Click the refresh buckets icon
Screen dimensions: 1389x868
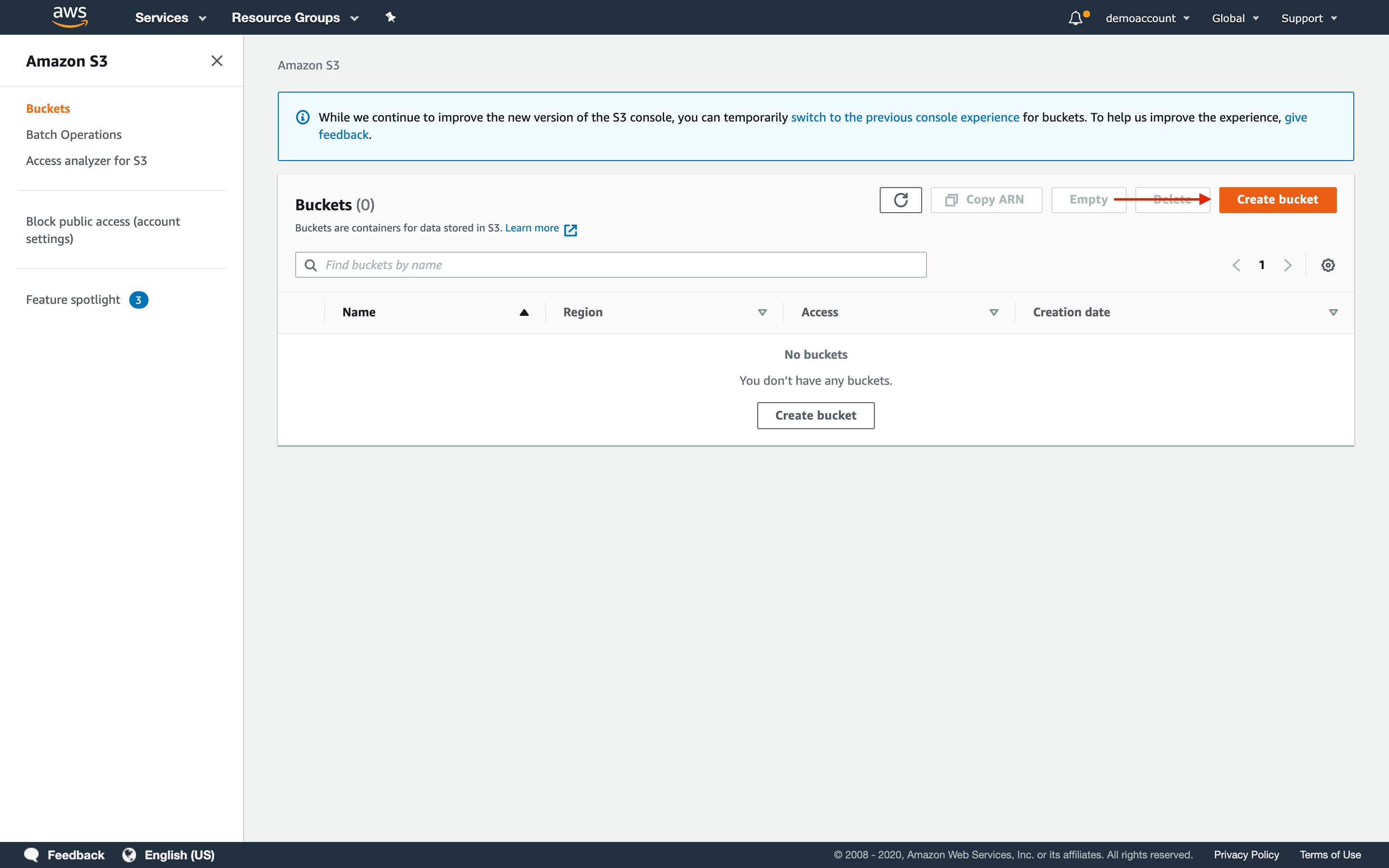(899, 199)
